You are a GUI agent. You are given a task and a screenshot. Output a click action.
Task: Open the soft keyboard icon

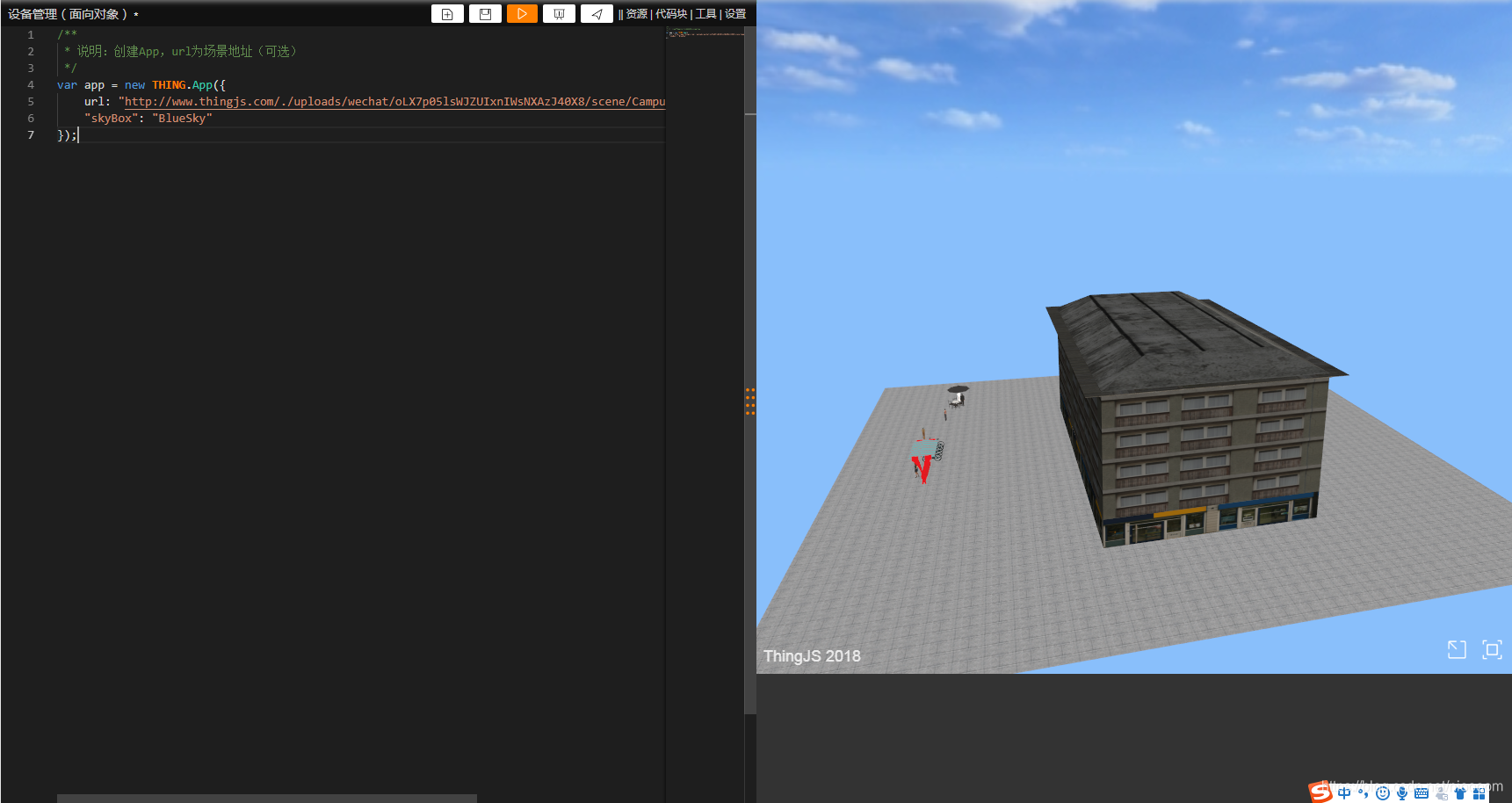tap(1422, 793)
